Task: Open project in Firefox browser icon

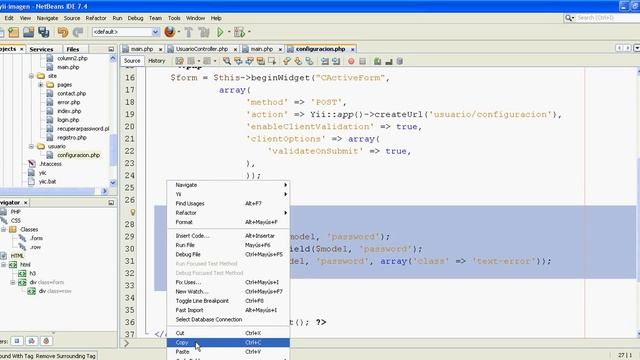Action: (169, 32)
